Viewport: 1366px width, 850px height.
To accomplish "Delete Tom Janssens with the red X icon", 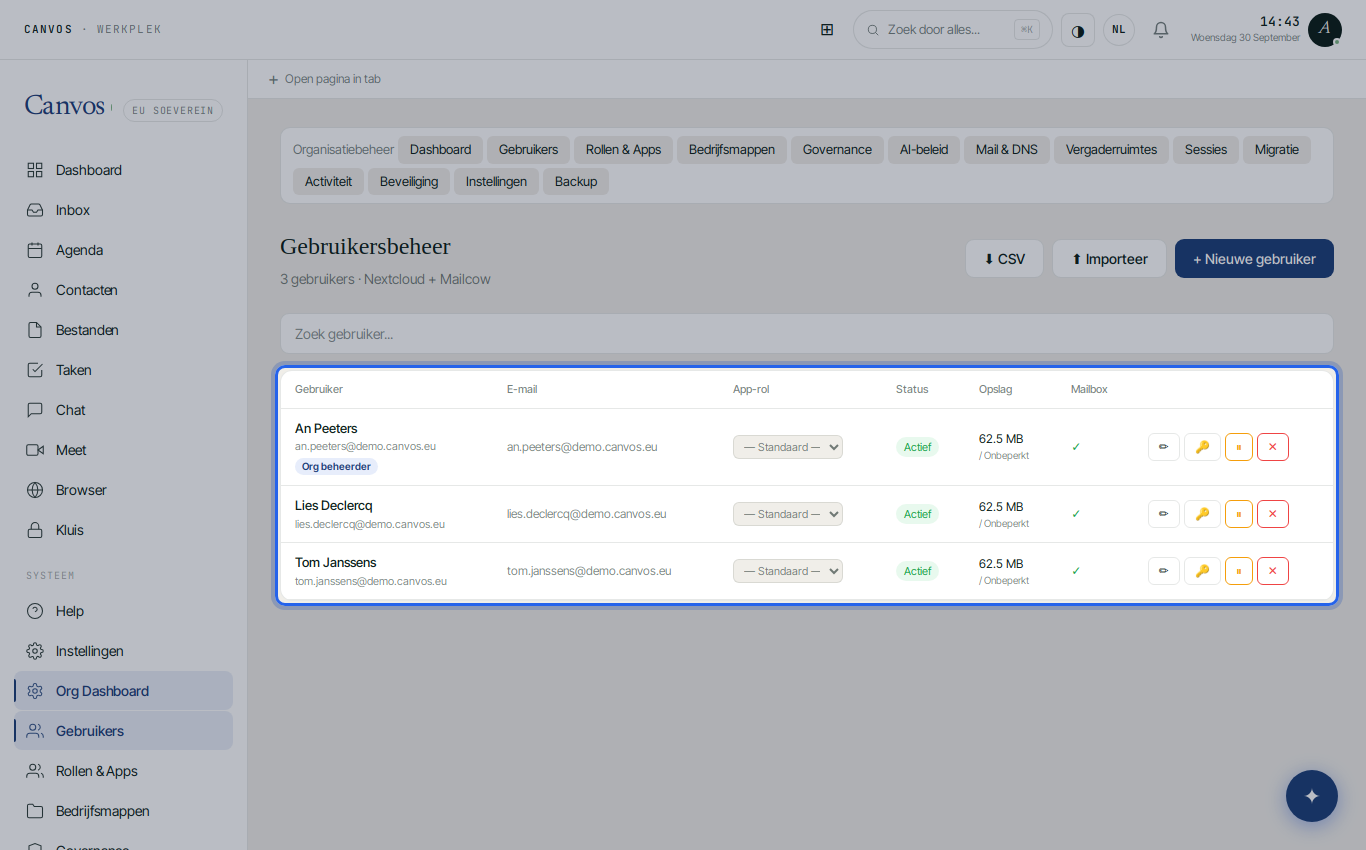I will click(1273, 571).
